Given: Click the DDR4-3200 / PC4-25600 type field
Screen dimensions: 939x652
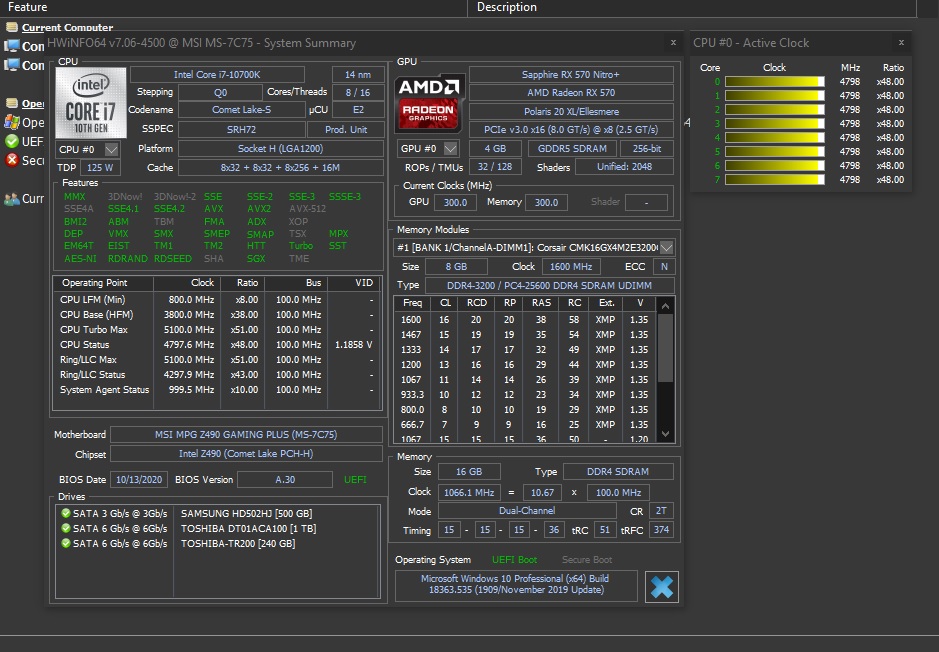Looking at the screenshot, I should click(549, 286).
